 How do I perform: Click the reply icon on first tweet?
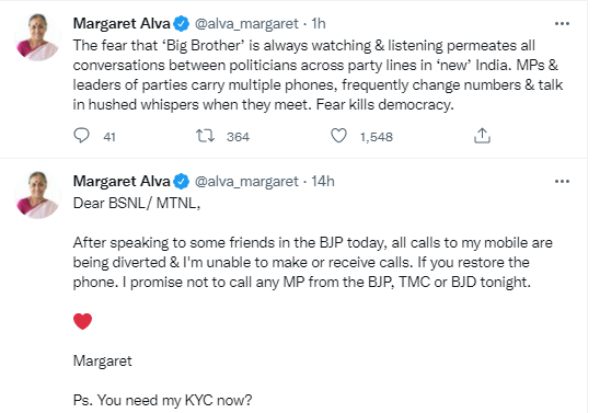pos(82,137)
